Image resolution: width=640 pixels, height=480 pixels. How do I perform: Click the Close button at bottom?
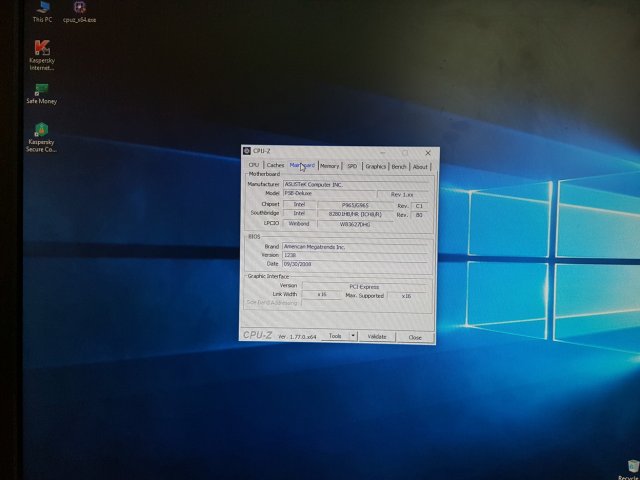(414, 337)
